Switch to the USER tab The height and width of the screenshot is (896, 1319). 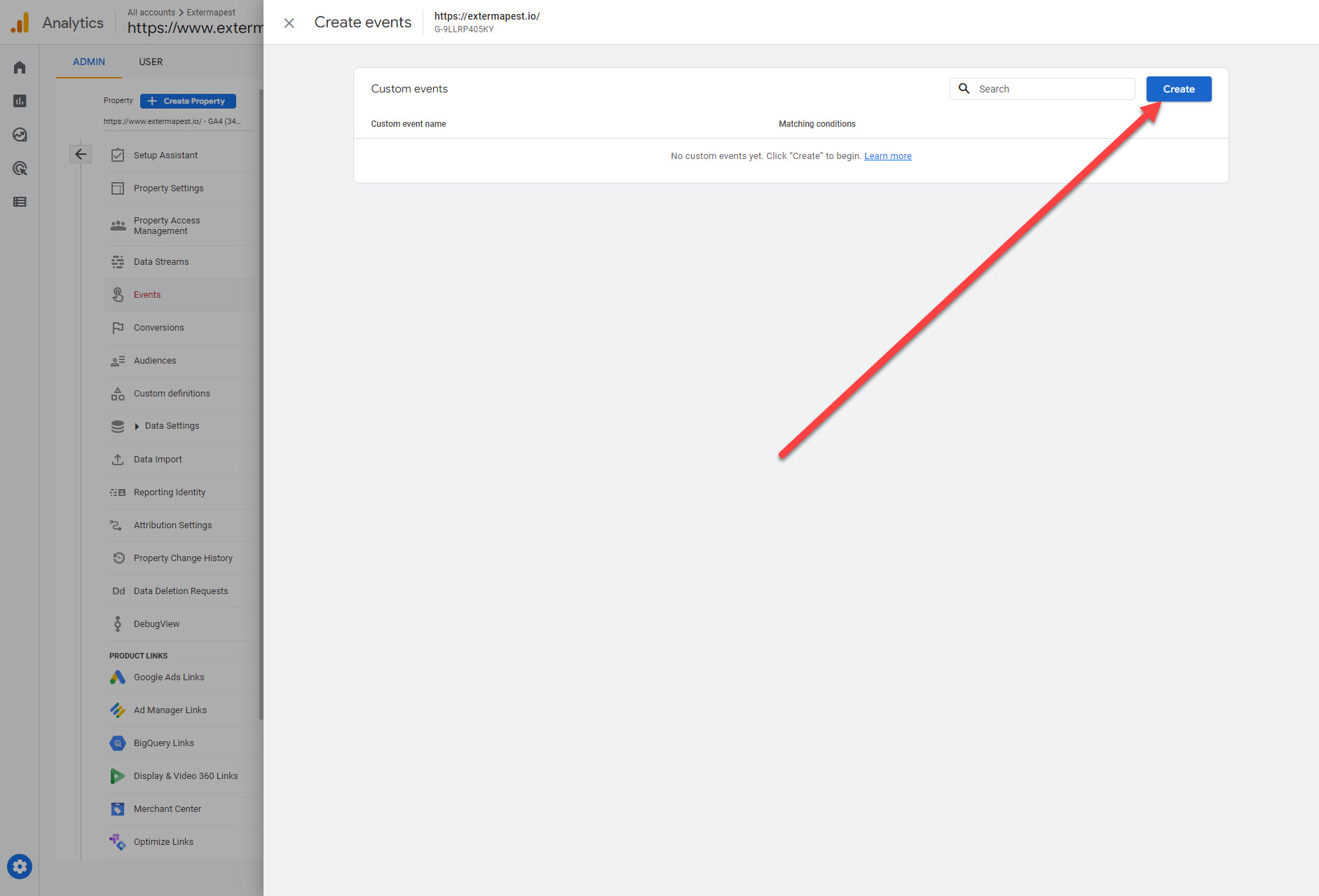[151, 62]
